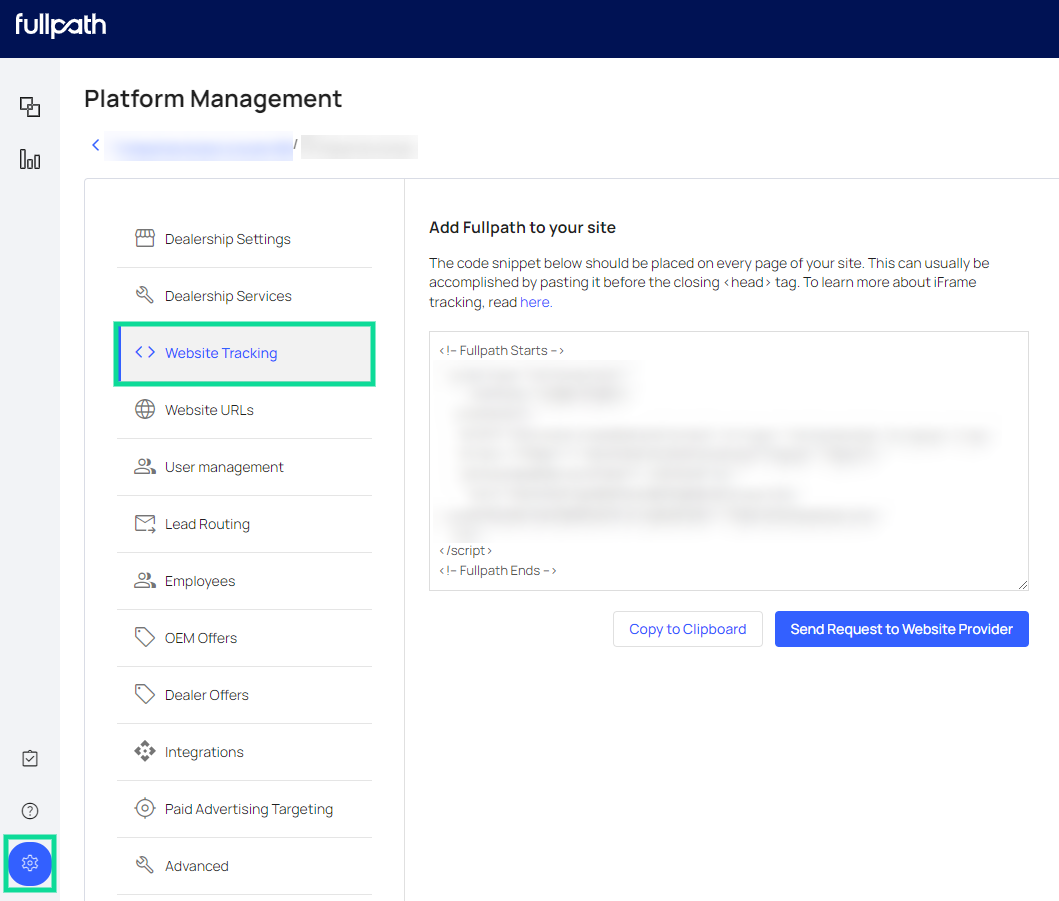Image resolution: width=1059 pixels, height=901 pixels.
Task: Click the Fullpath logo in header
Action: [61, 26]
